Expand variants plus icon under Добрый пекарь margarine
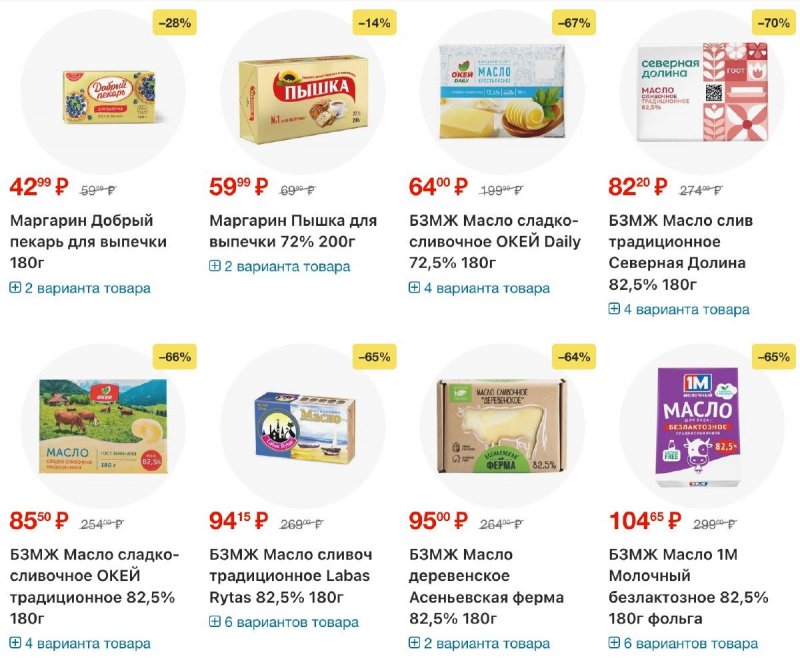This screenshot has width=800, height=667. click(15, 288)
